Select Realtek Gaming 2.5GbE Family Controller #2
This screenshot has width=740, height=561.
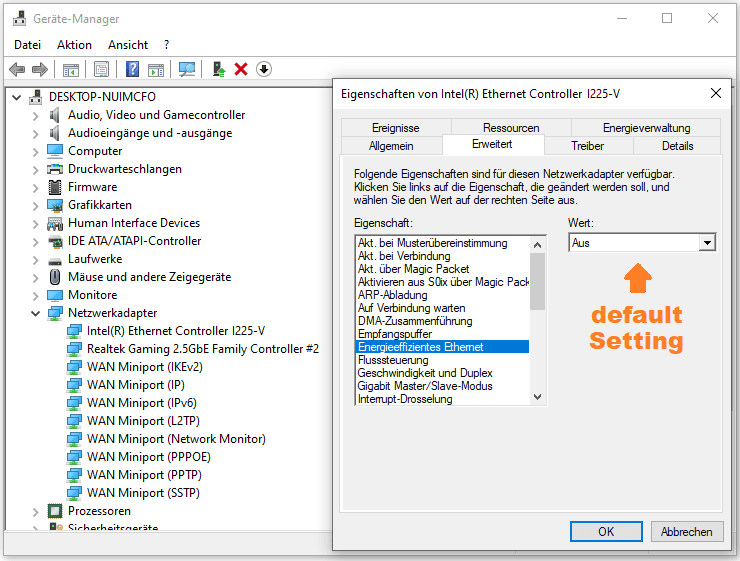tap(203, 349)
